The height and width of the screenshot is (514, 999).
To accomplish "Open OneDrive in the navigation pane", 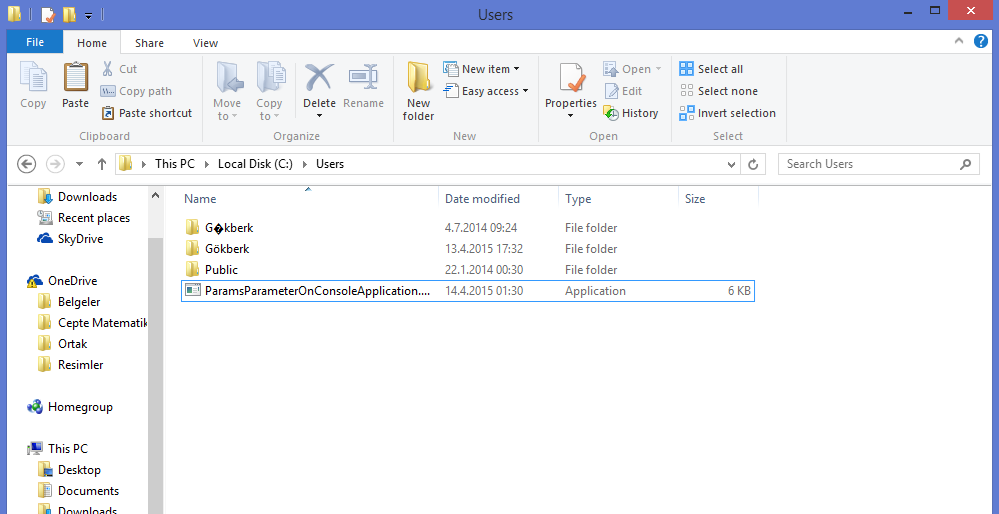I will click(x=62, y=281).
